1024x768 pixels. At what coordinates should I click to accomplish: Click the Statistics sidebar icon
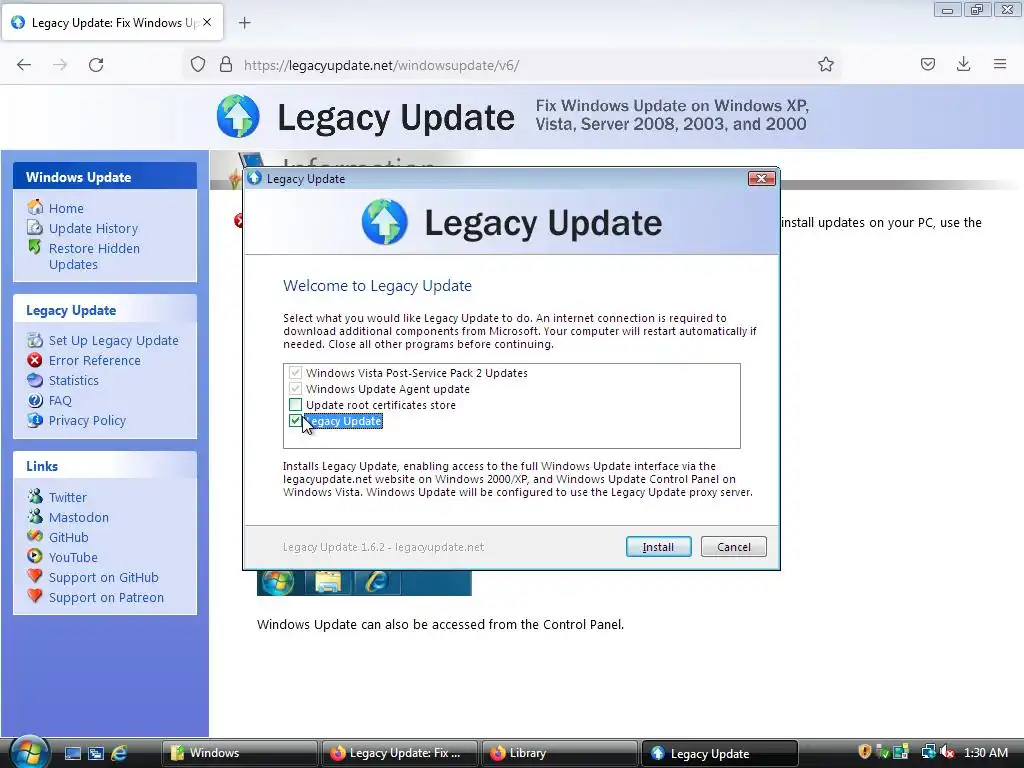pyautogui.click(x=35, y=380)
